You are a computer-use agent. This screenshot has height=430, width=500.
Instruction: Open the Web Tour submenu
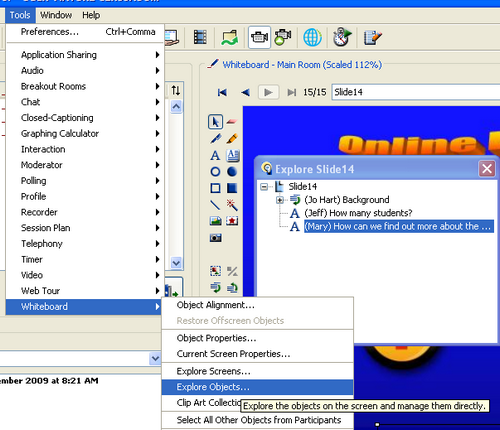85,291
